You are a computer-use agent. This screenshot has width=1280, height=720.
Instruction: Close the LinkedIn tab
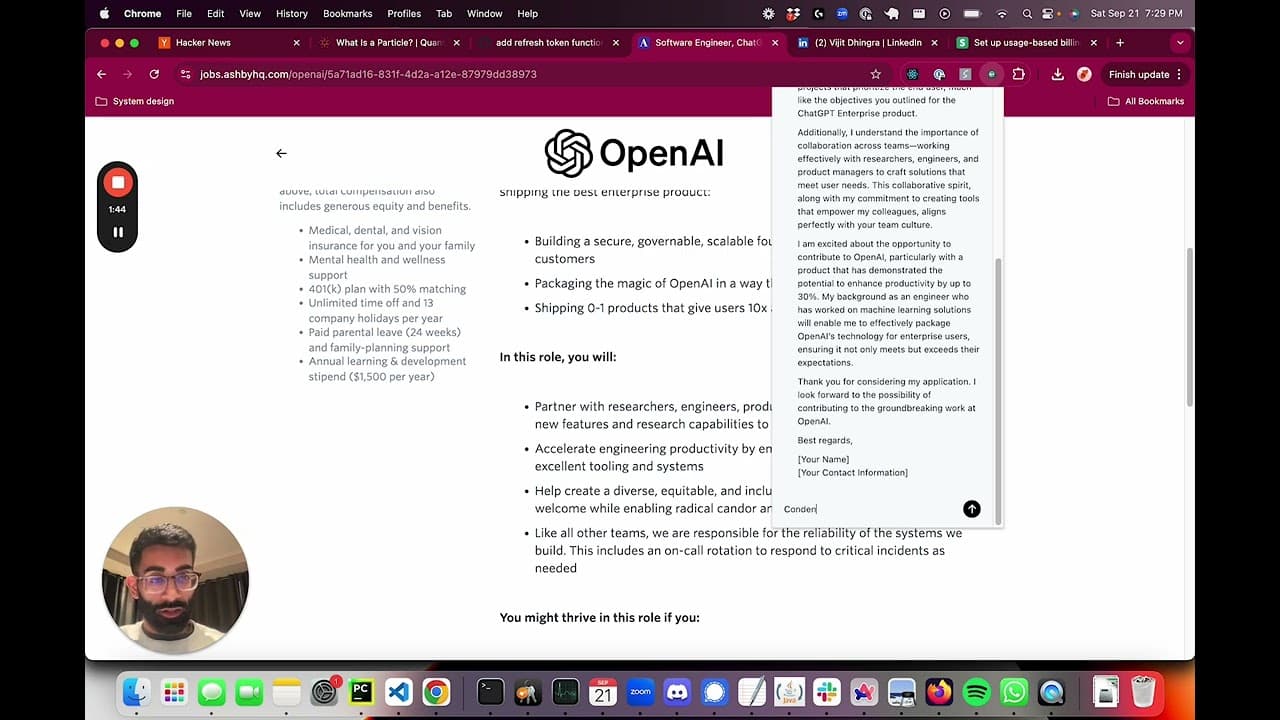pos(934,43)
